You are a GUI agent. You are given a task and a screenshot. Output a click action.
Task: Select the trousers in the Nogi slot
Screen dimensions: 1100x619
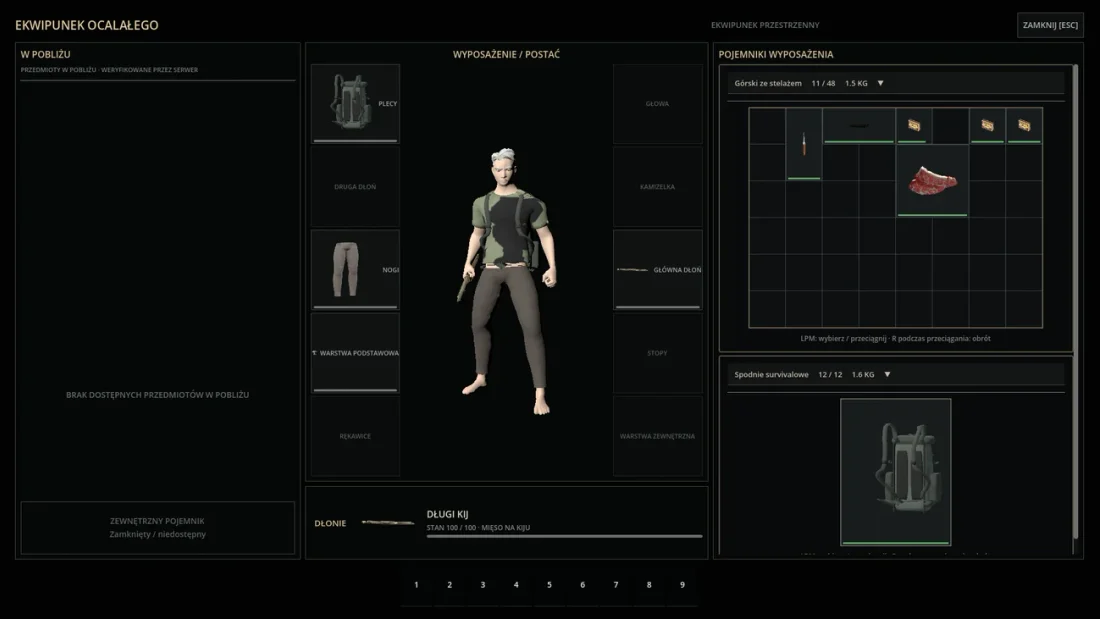355,269
